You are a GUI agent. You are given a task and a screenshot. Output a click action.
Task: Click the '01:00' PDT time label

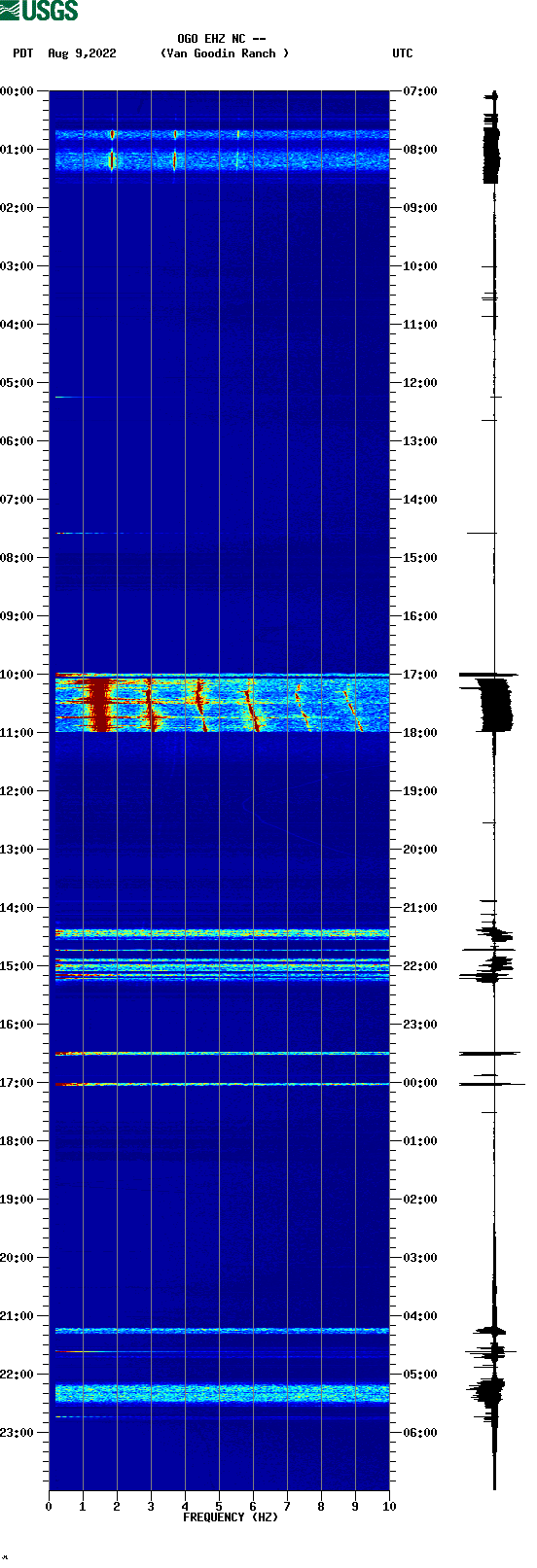[17, 150]
